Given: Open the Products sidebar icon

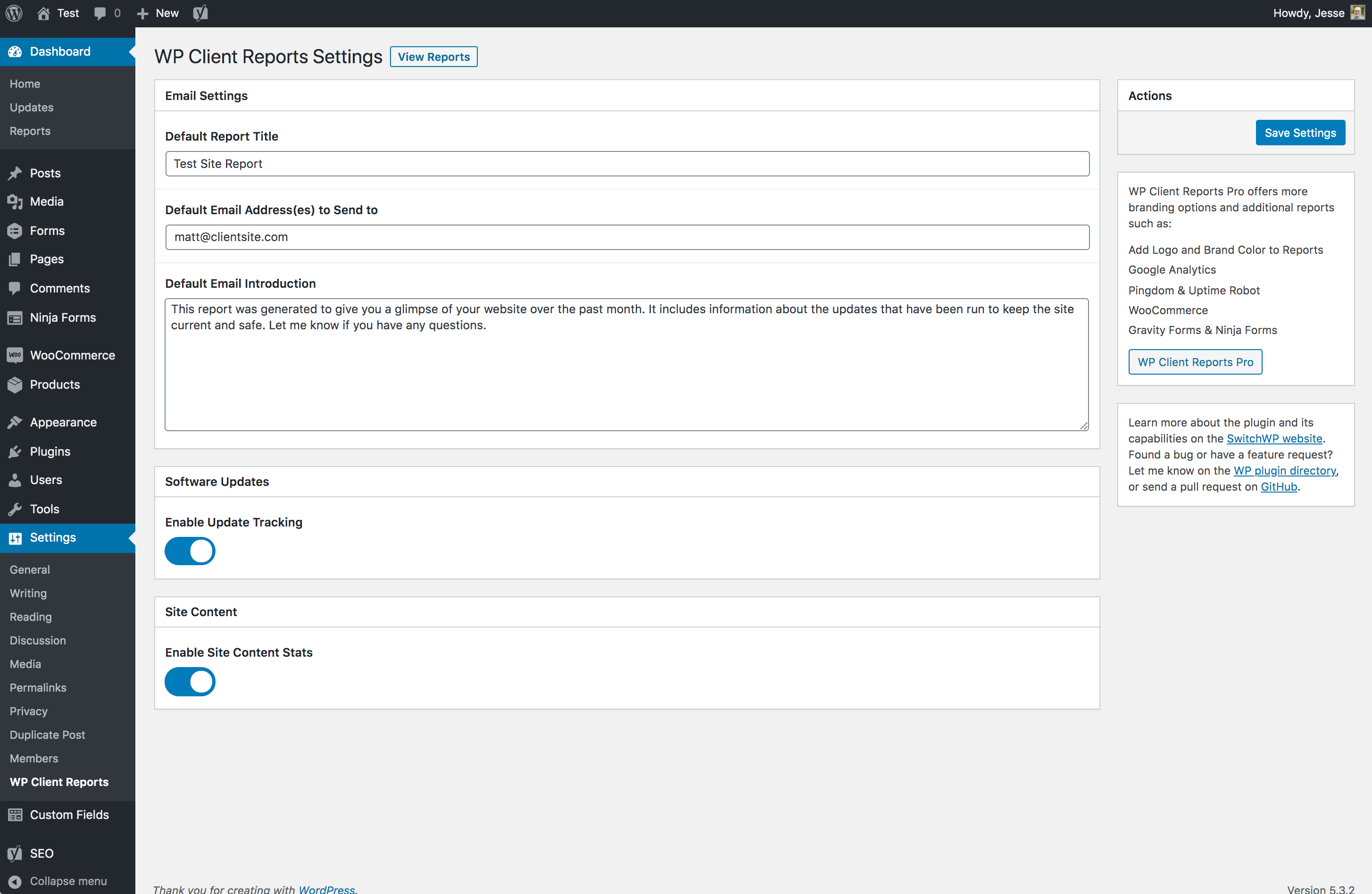Looking at the screenshot, I should [16, 384].
